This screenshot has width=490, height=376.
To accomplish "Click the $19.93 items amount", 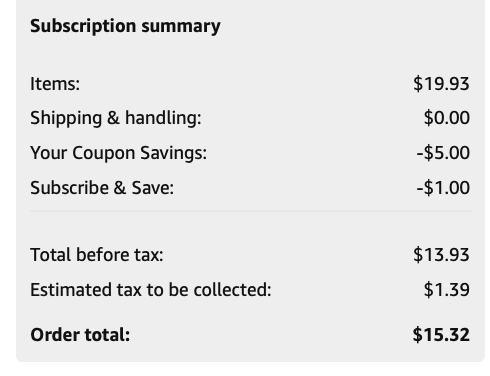I will (x=441, y=83).
